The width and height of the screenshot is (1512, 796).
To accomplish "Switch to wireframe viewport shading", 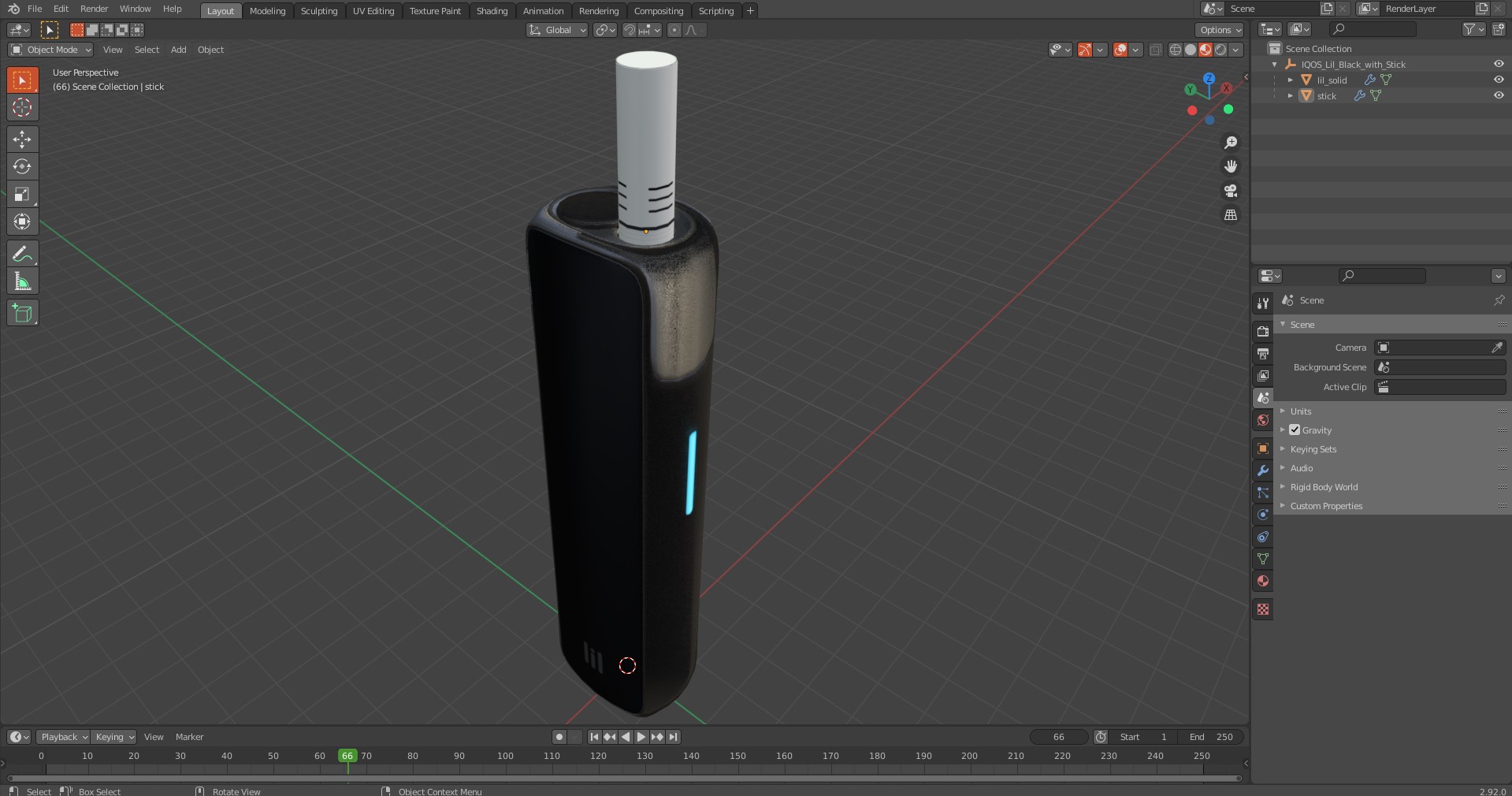I will [1176, 50].
